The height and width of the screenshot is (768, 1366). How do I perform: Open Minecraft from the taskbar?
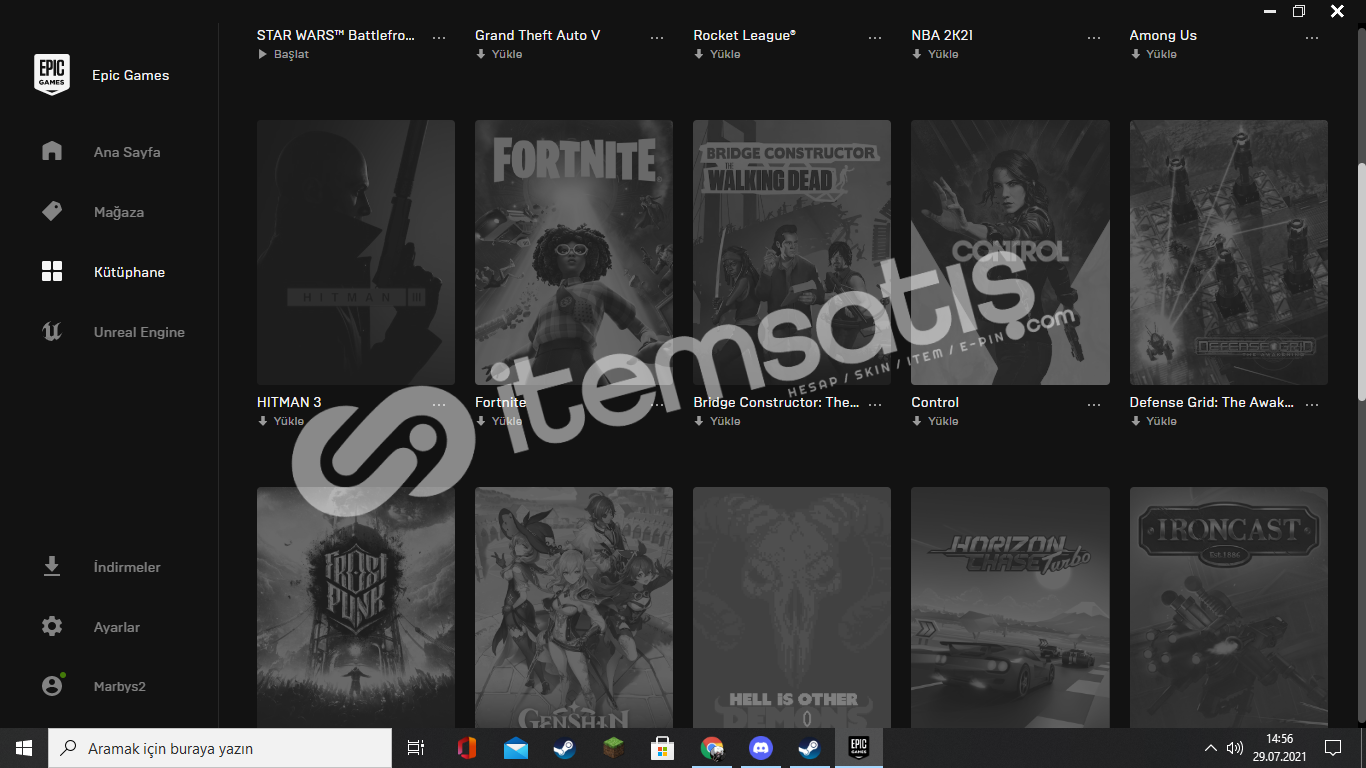coord(613,748)
